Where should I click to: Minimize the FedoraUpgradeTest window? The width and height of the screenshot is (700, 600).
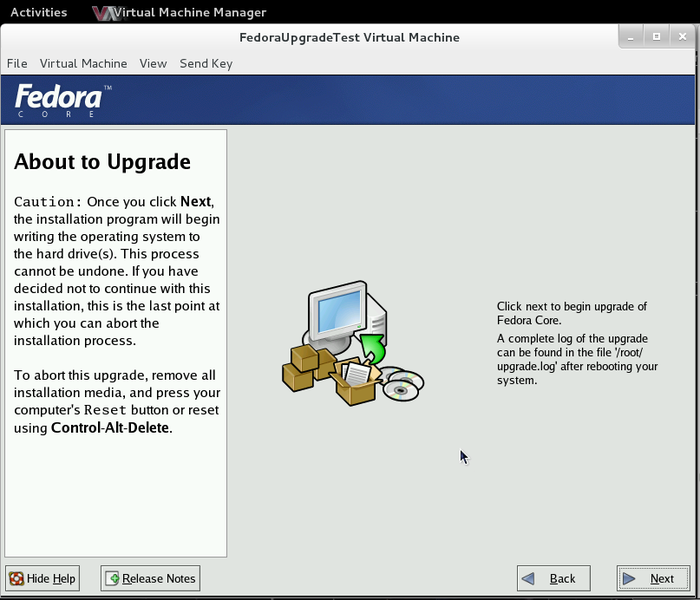(x=633, y=36)
